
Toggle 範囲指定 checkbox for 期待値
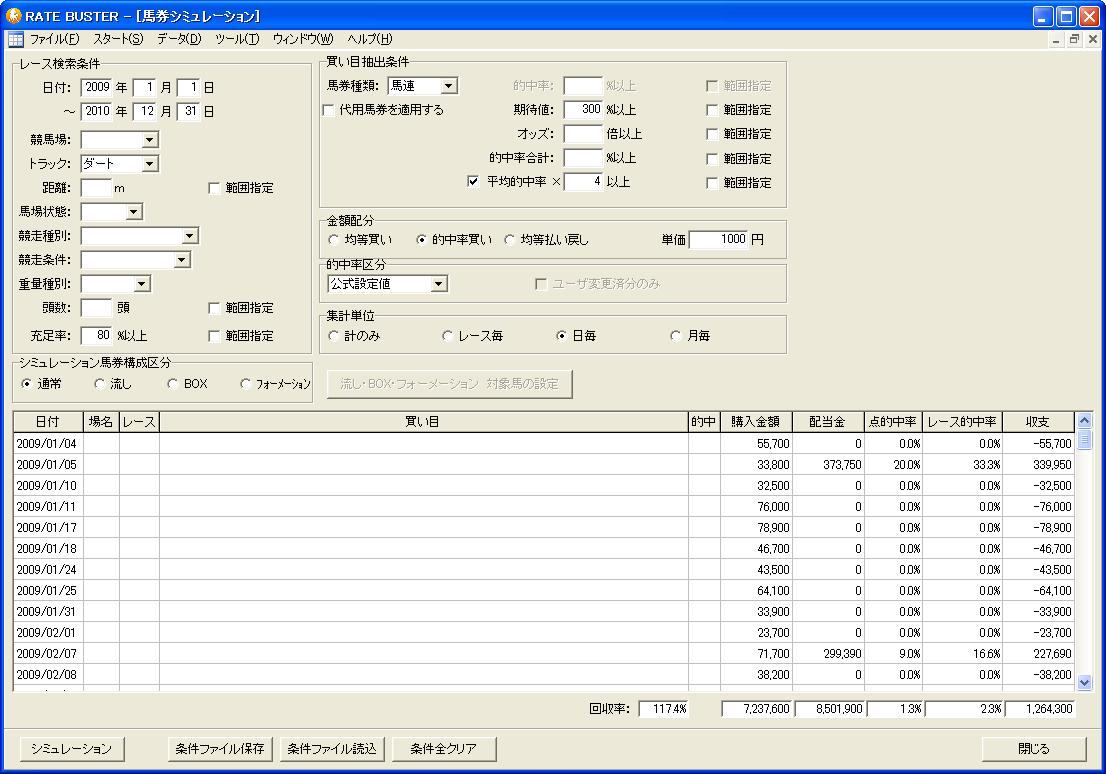pos(712,110)
